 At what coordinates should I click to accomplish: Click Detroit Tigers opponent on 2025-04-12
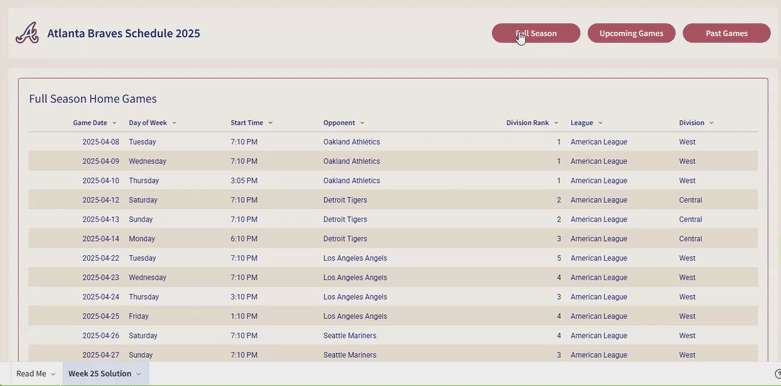coord(345,200)
